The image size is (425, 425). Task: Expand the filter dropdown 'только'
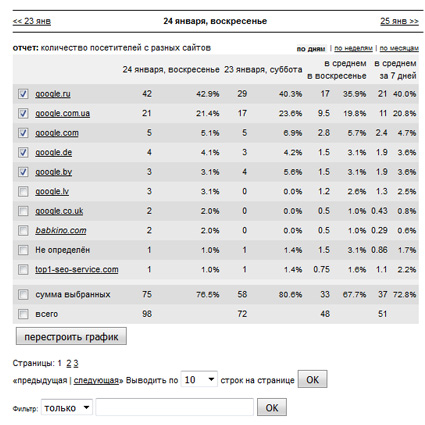67,408
